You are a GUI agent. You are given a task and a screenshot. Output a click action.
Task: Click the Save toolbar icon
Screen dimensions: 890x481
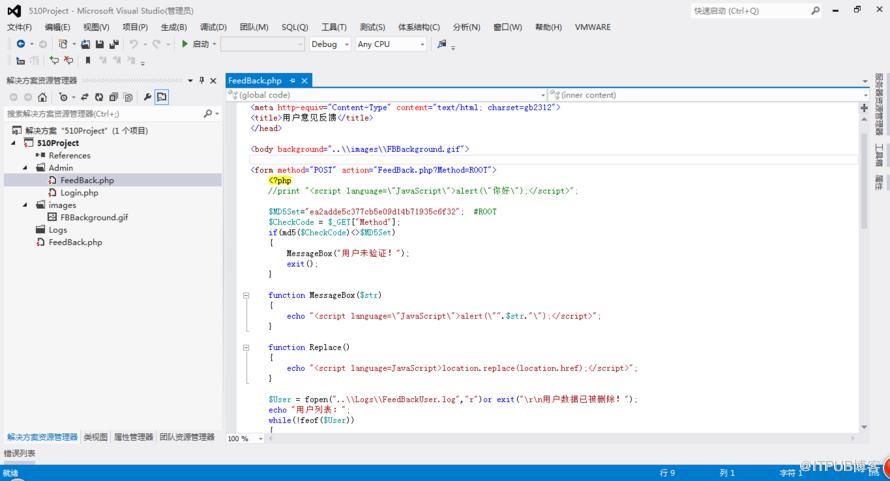coord(99,44)
